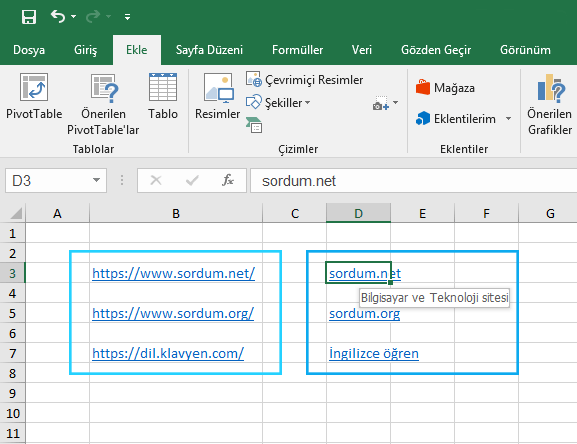Click the İngilizce öğren hyperlink
Image resolution: width=577 pixels, height=444 pixels.
[x=374, y=354]
